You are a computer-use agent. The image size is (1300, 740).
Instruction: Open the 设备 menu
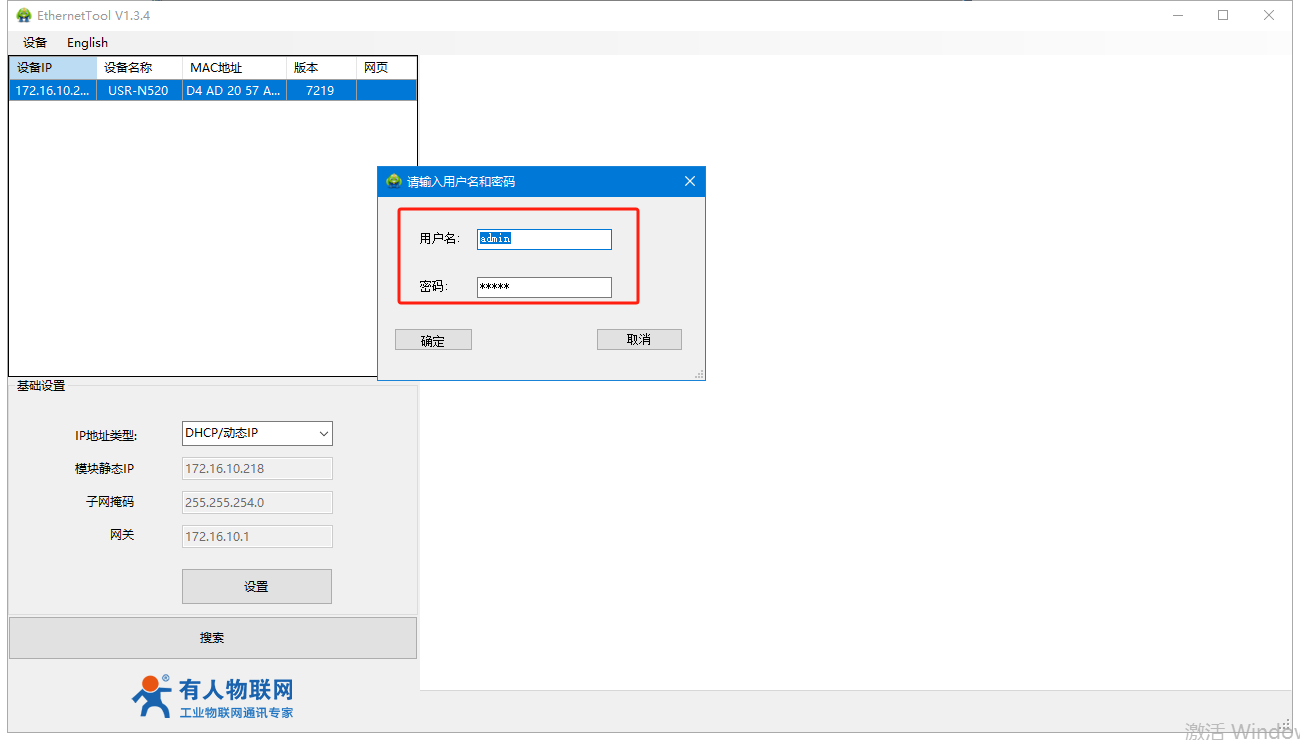[x=35, y=43]
